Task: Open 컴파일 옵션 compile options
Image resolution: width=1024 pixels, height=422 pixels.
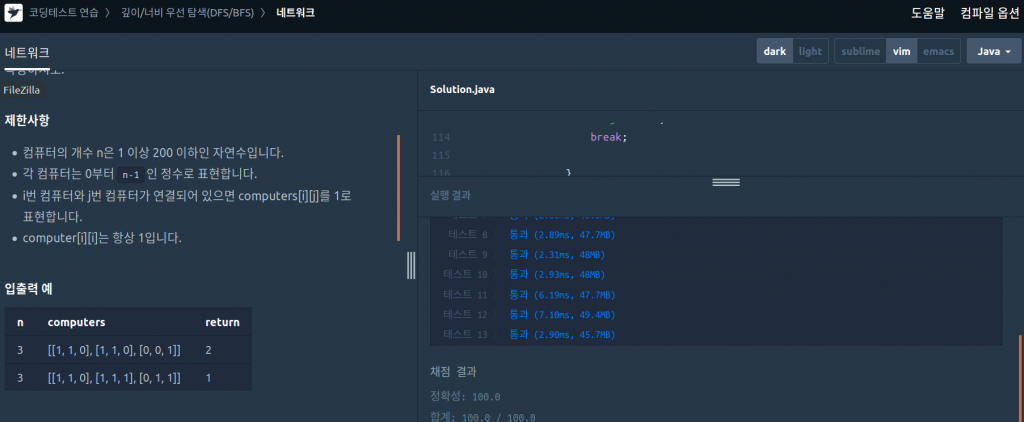Action: click(990, 13)
